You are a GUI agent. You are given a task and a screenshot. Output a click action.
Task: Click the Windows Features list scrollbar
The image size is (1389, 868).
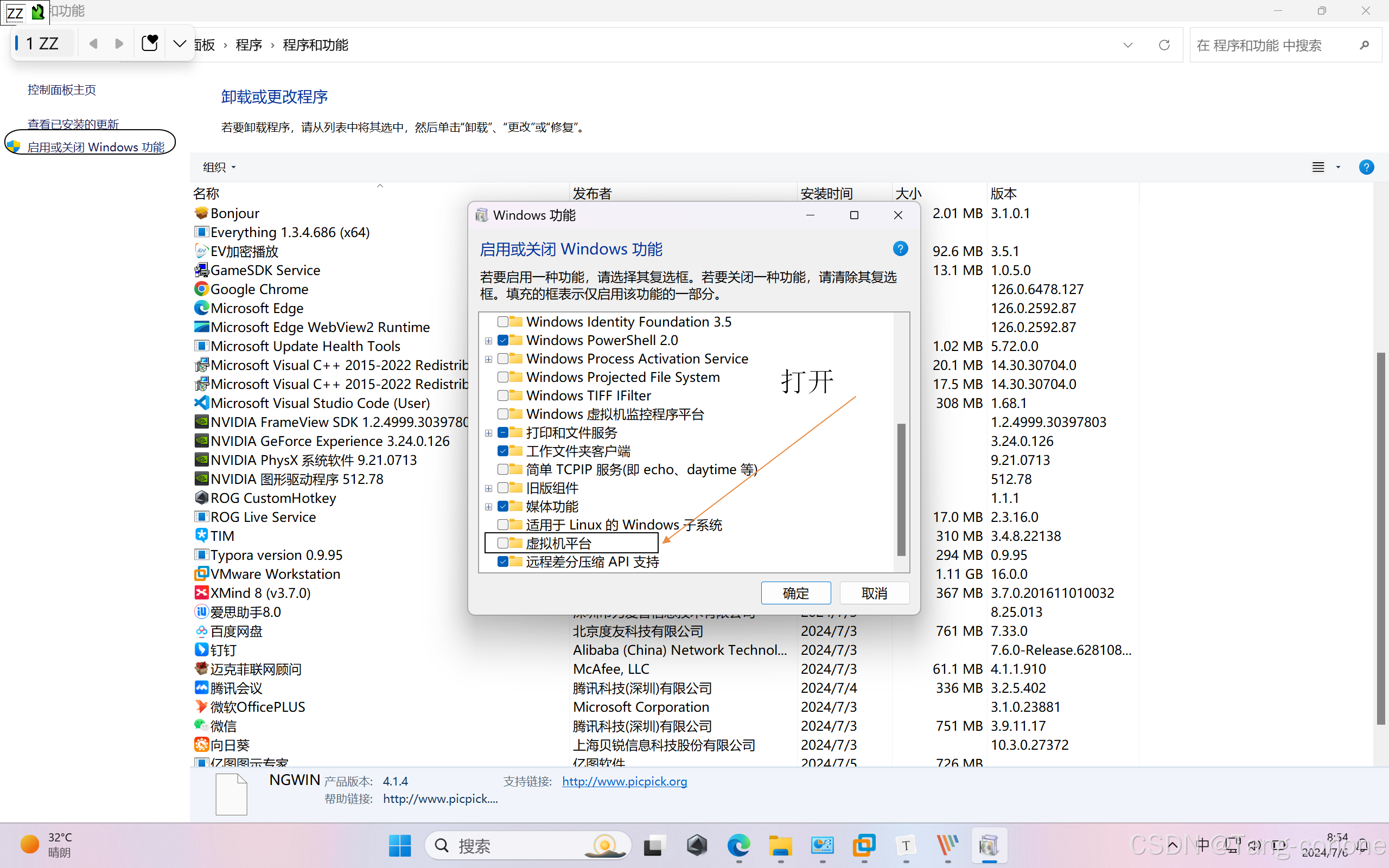[901, 488]
